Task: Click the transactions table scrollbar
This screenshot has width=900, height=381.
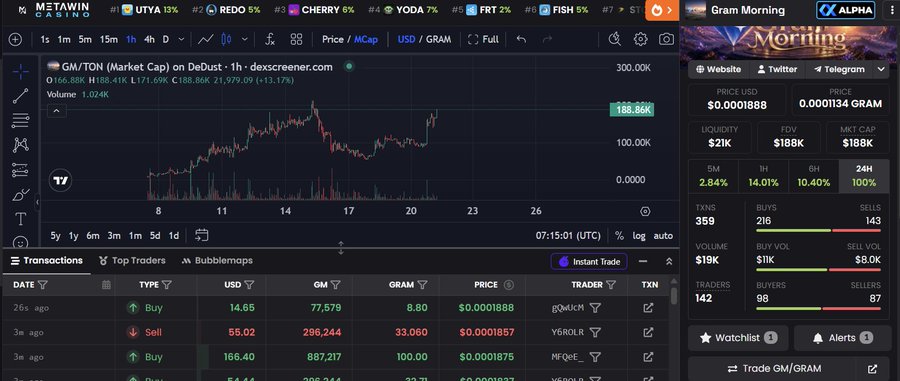Action: pyautogui.click(x=674, y=296)
